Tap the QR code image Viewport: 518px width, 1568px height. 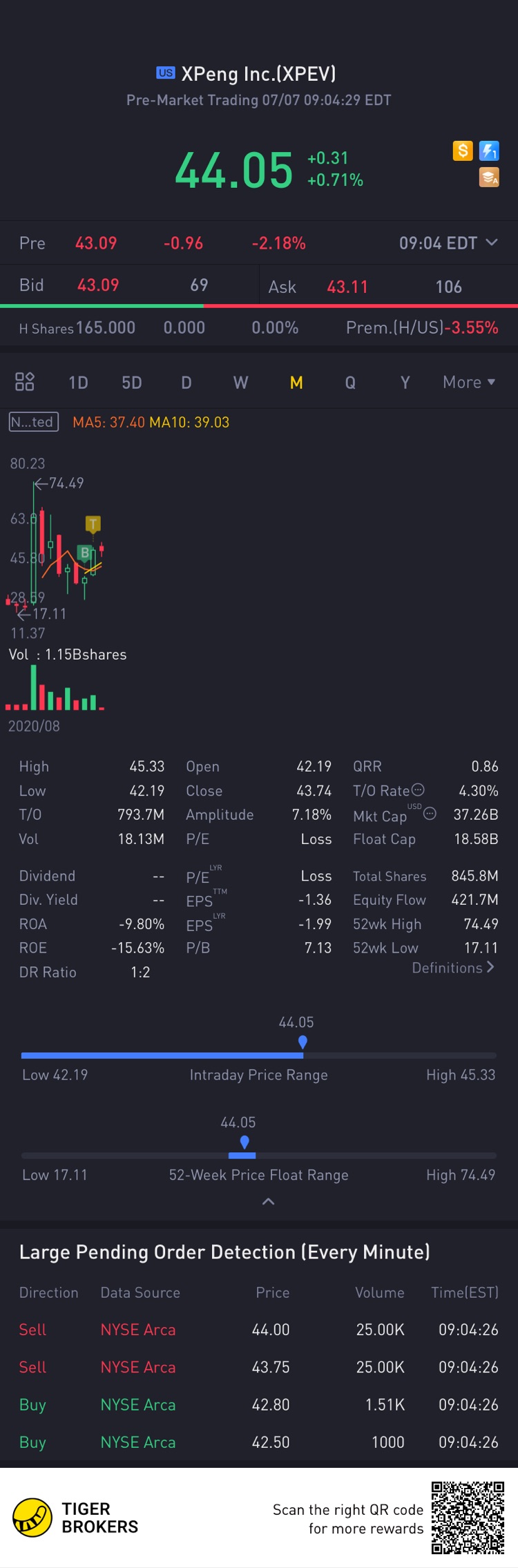(x=468, y=1517)
